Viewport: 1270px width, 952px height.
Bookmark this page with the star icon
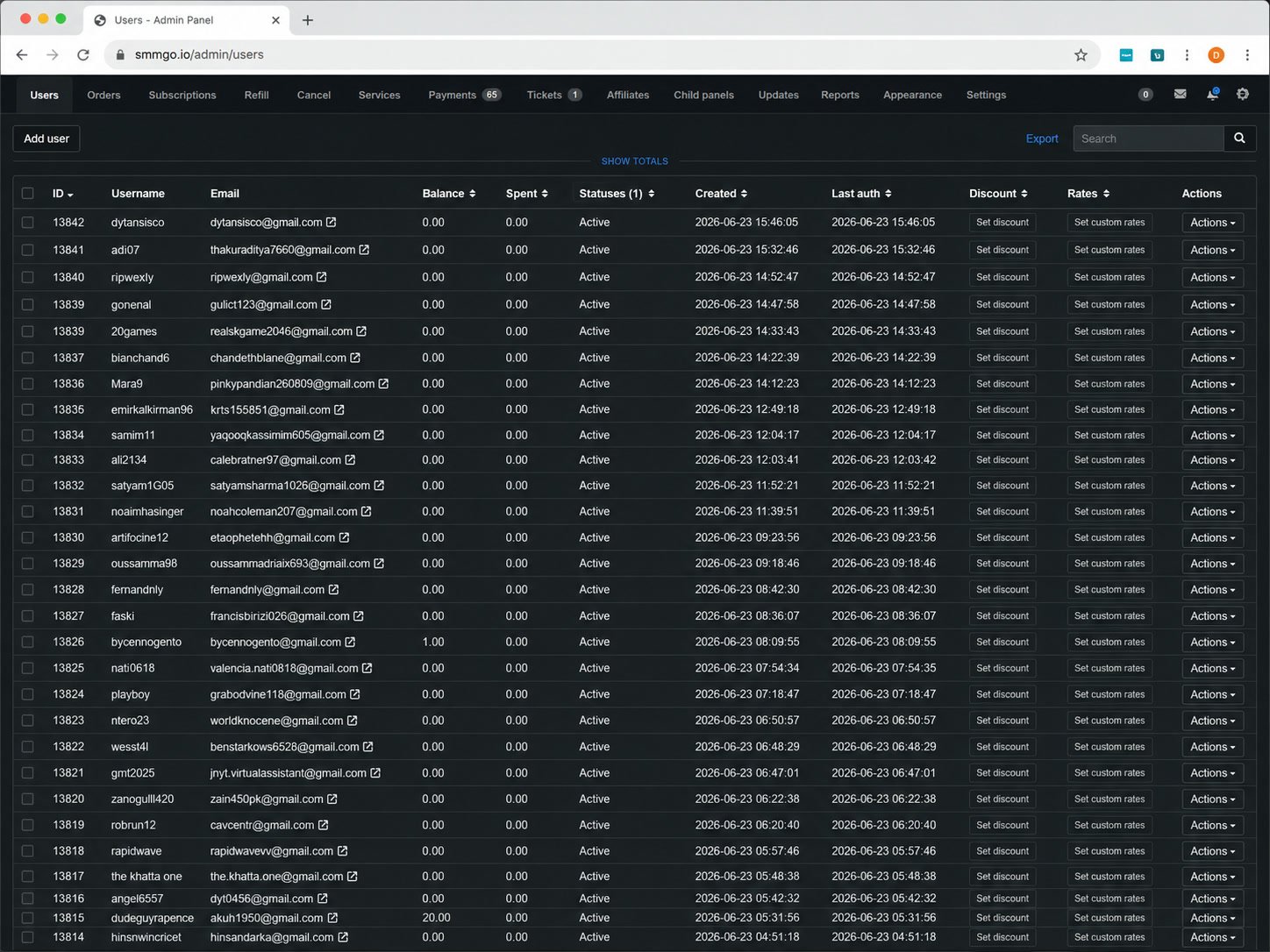pyautogui.click(x=1081, y=55)
